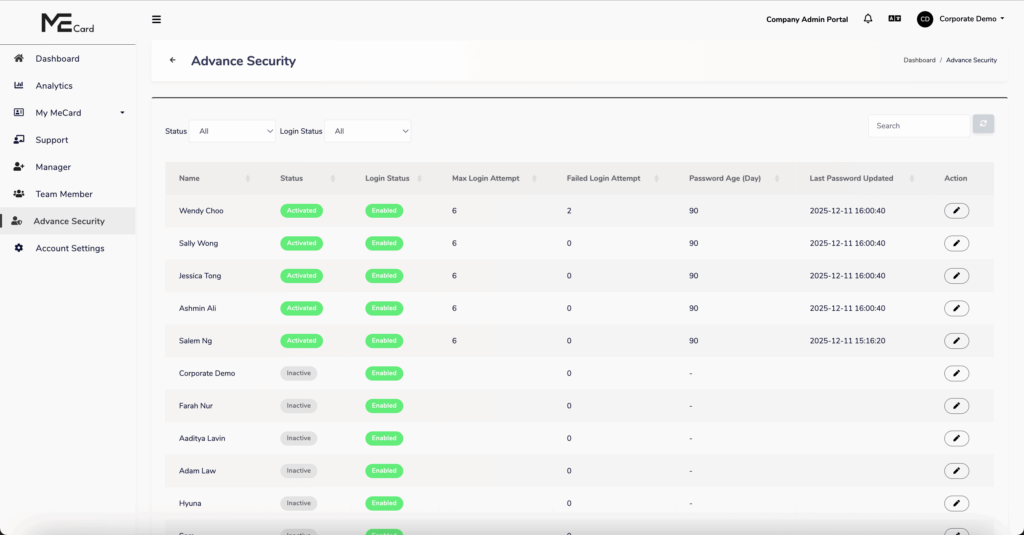1024x535 pixels.
Task: Click the pencil icon for Salem Ng
Action: tap(956, 341)
